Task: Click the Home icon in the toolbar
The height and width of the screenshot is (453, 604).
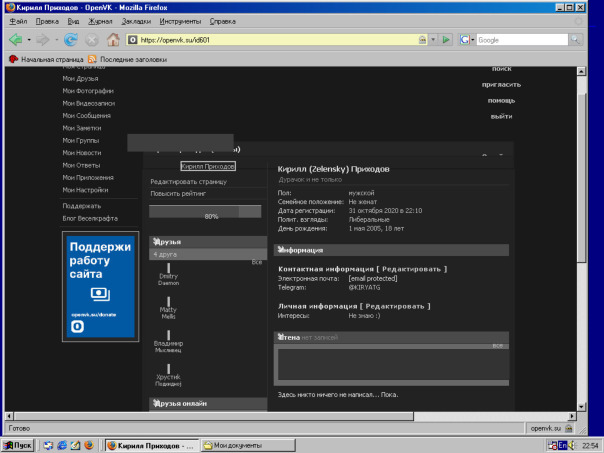Action: pos(113,40)
